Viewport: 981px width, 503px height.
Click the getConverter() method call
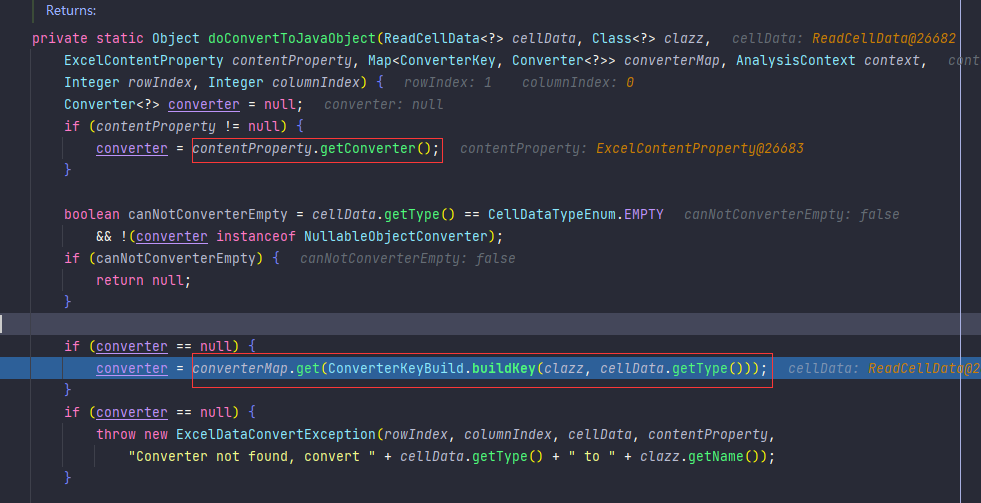click(x=379, y=149)
